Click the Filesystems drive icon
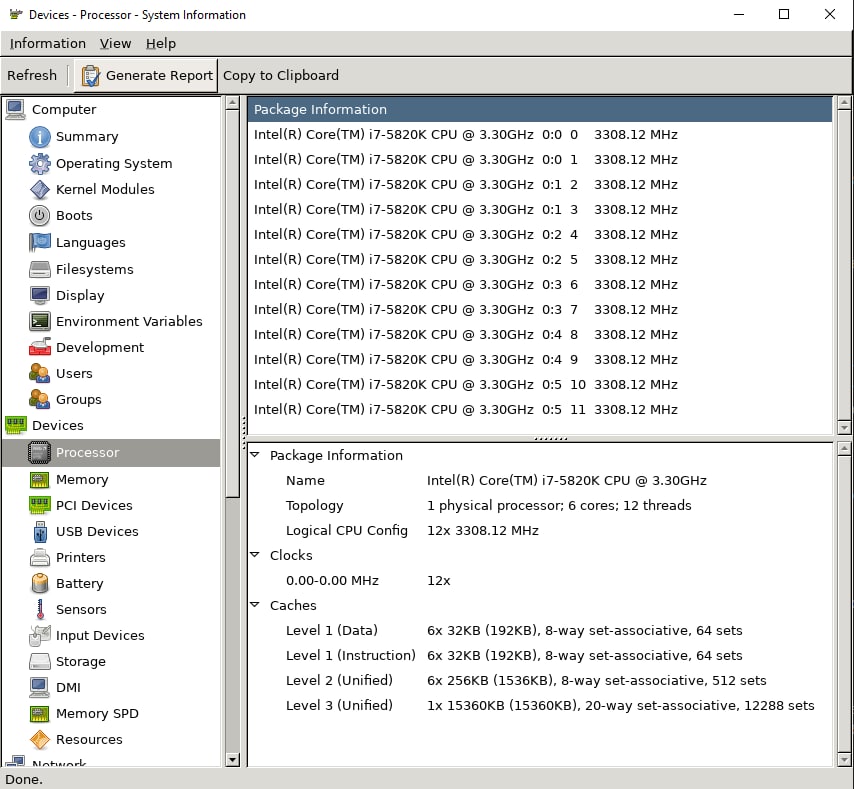854x789 pixels. tap(39, 269)
